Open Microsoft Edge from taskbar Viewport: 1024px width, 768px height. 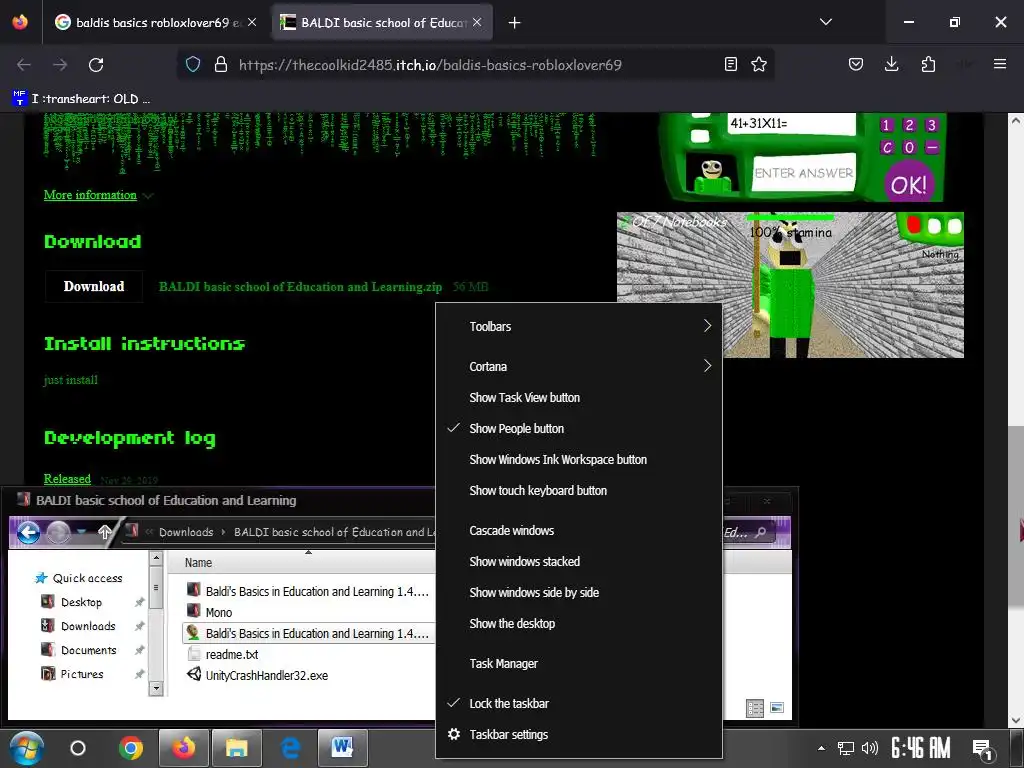(x=290, y=748)
